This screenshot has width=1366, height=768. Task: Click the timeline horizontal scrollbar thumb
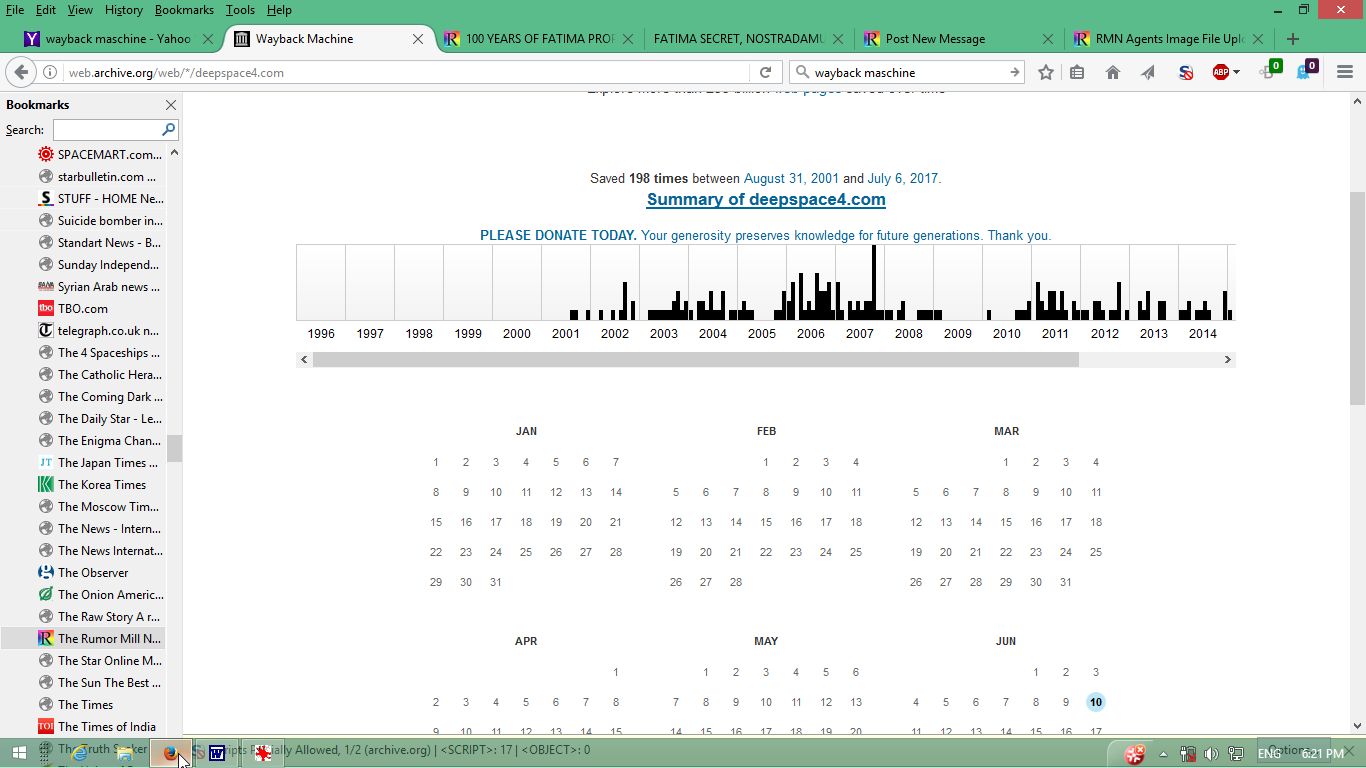[695, 359]
